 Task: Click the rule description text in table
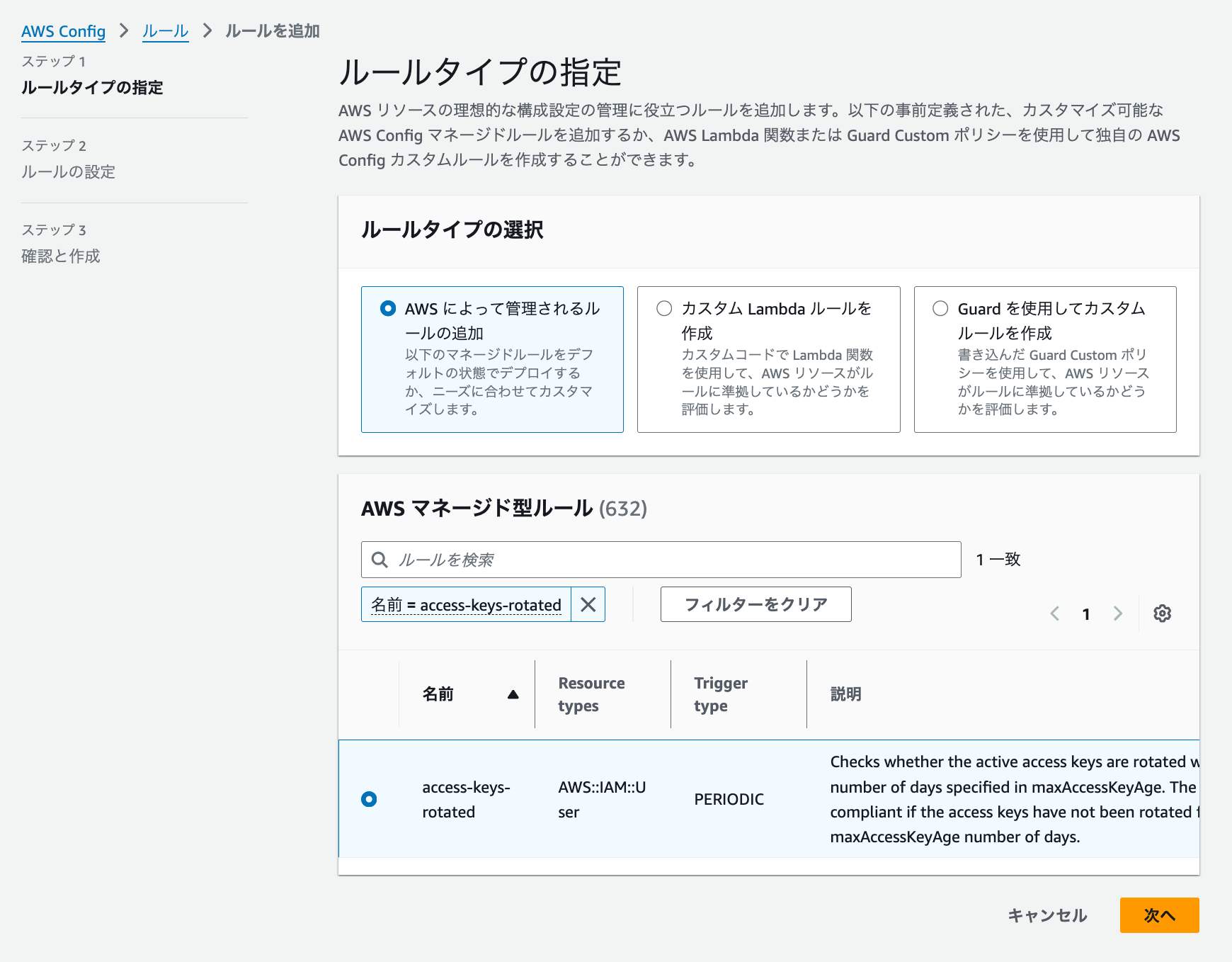click(x=1014, y=799)
